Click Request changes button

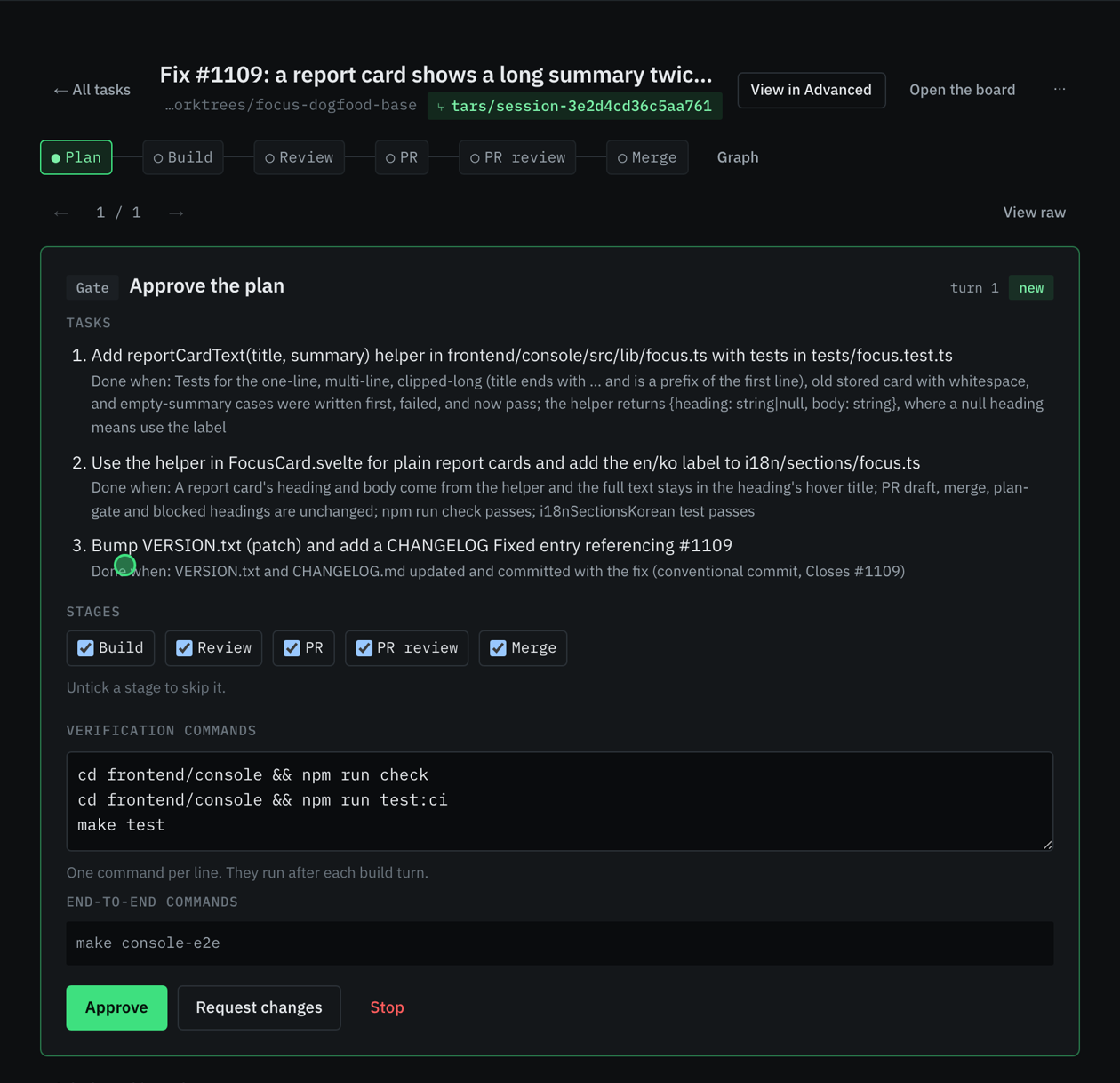click(x=259, y=1007)
